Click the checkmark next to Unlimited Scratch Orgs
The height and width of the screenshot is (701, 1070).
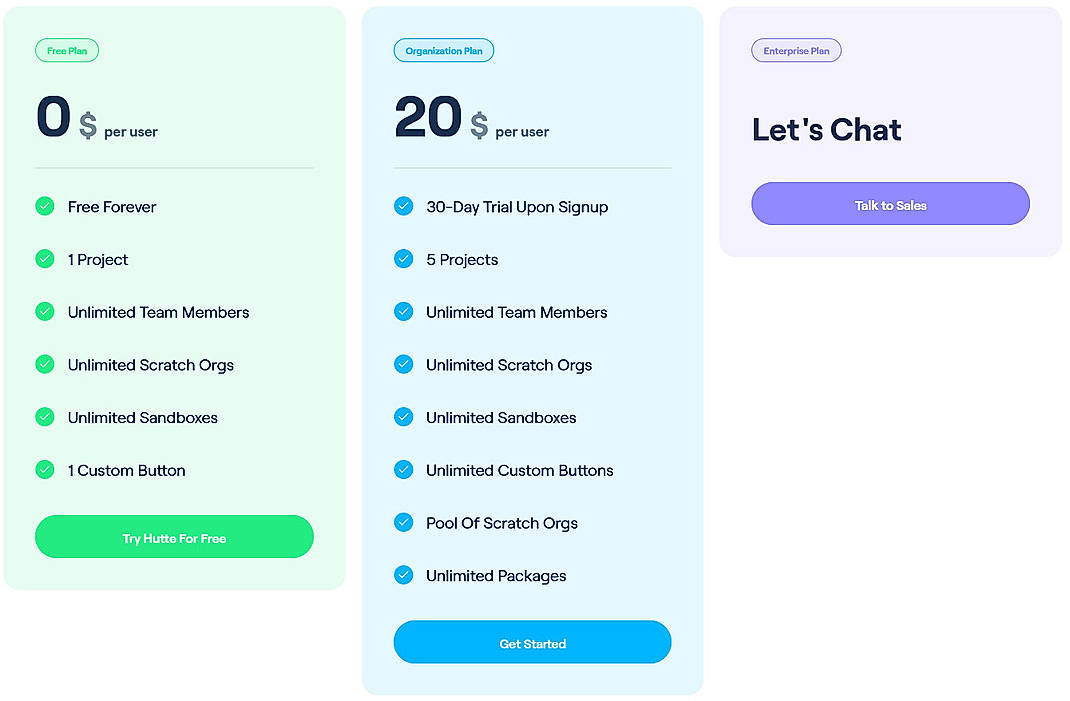pos(45,364)
